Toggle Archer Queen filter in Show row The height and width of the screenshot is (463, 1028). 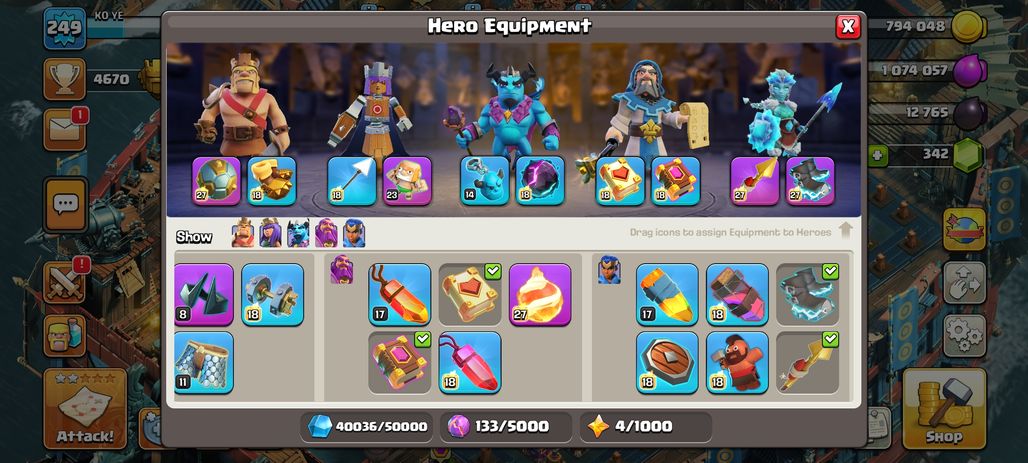(270, 233)
